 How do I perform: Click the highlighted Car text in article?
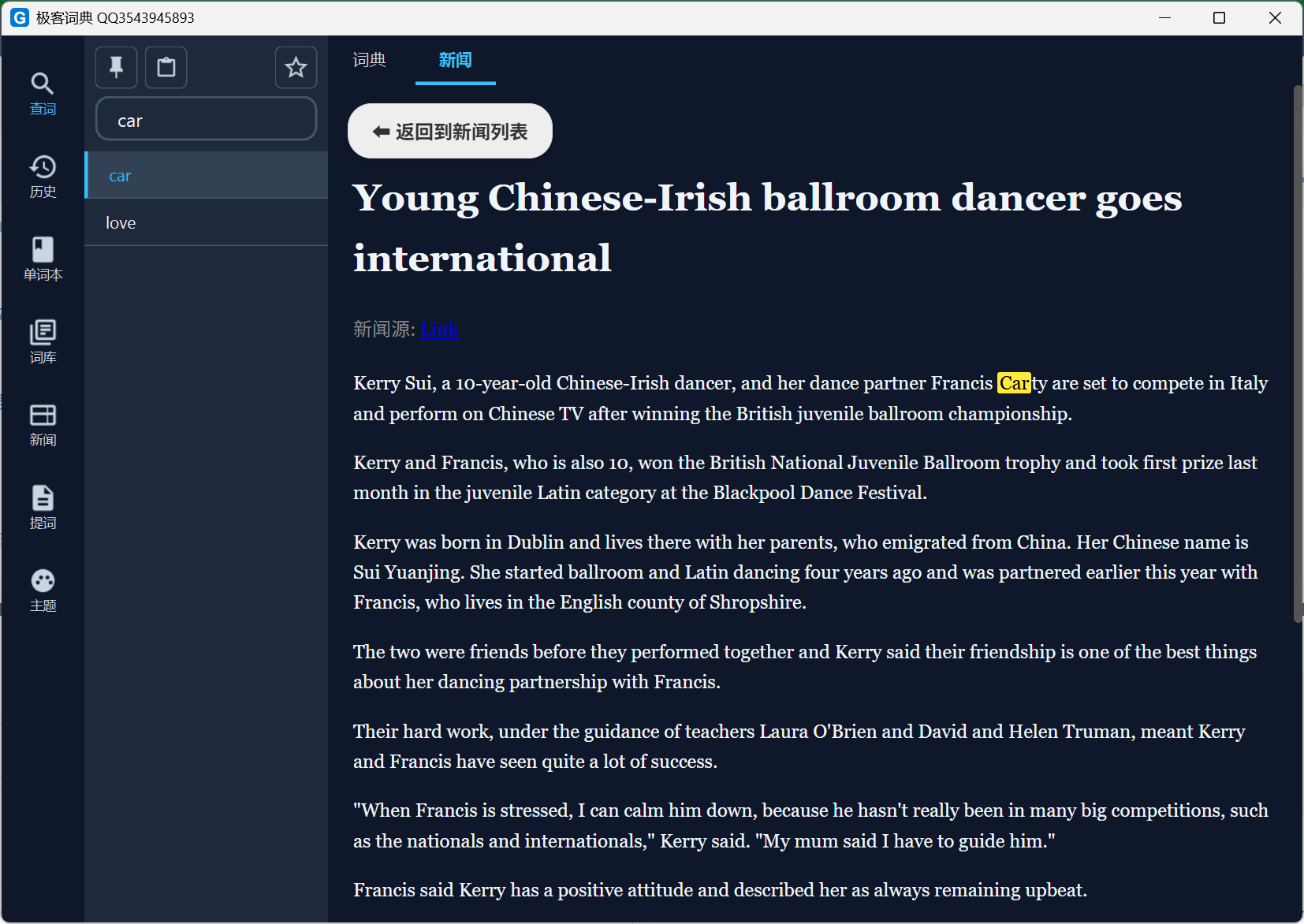click(x=1014, y=383)
